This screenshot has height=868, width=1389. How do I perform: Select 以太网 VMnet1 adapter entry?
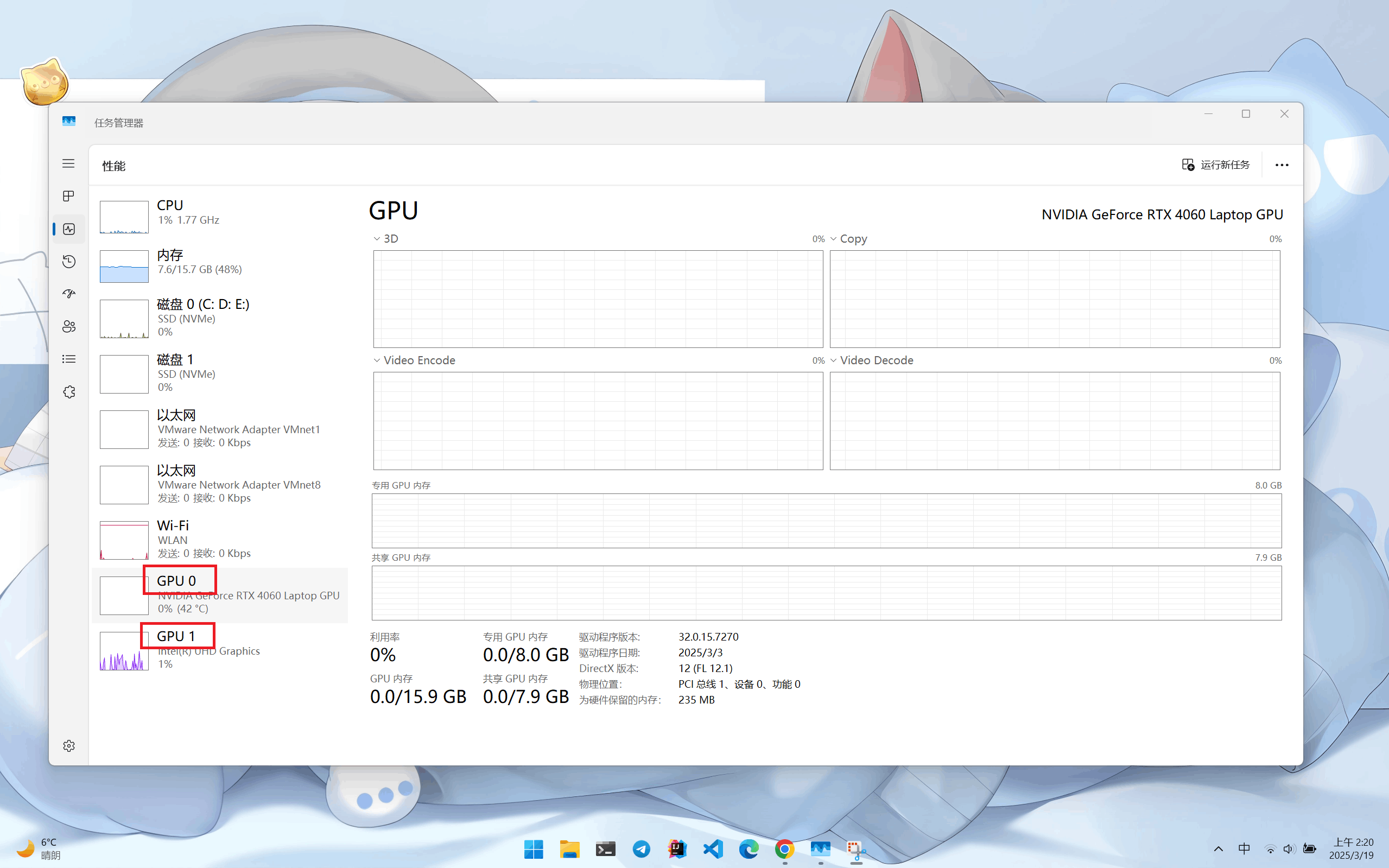(x=220, y=429)
